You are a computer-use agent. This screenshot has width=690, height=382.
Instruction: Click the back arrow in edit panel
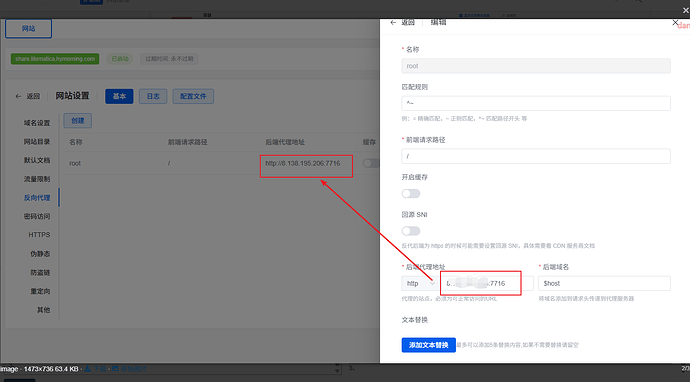click(x=393, y=22)
